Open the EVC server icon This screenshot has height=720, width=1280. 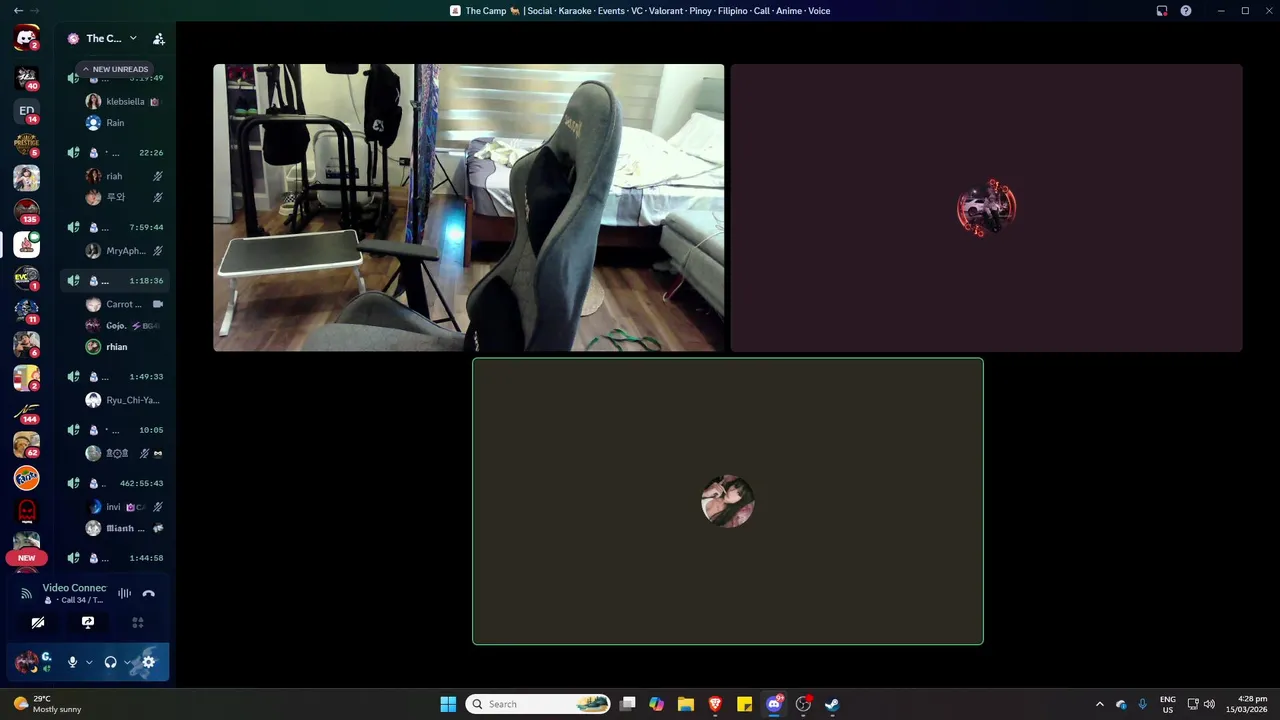tap(27, 278)
